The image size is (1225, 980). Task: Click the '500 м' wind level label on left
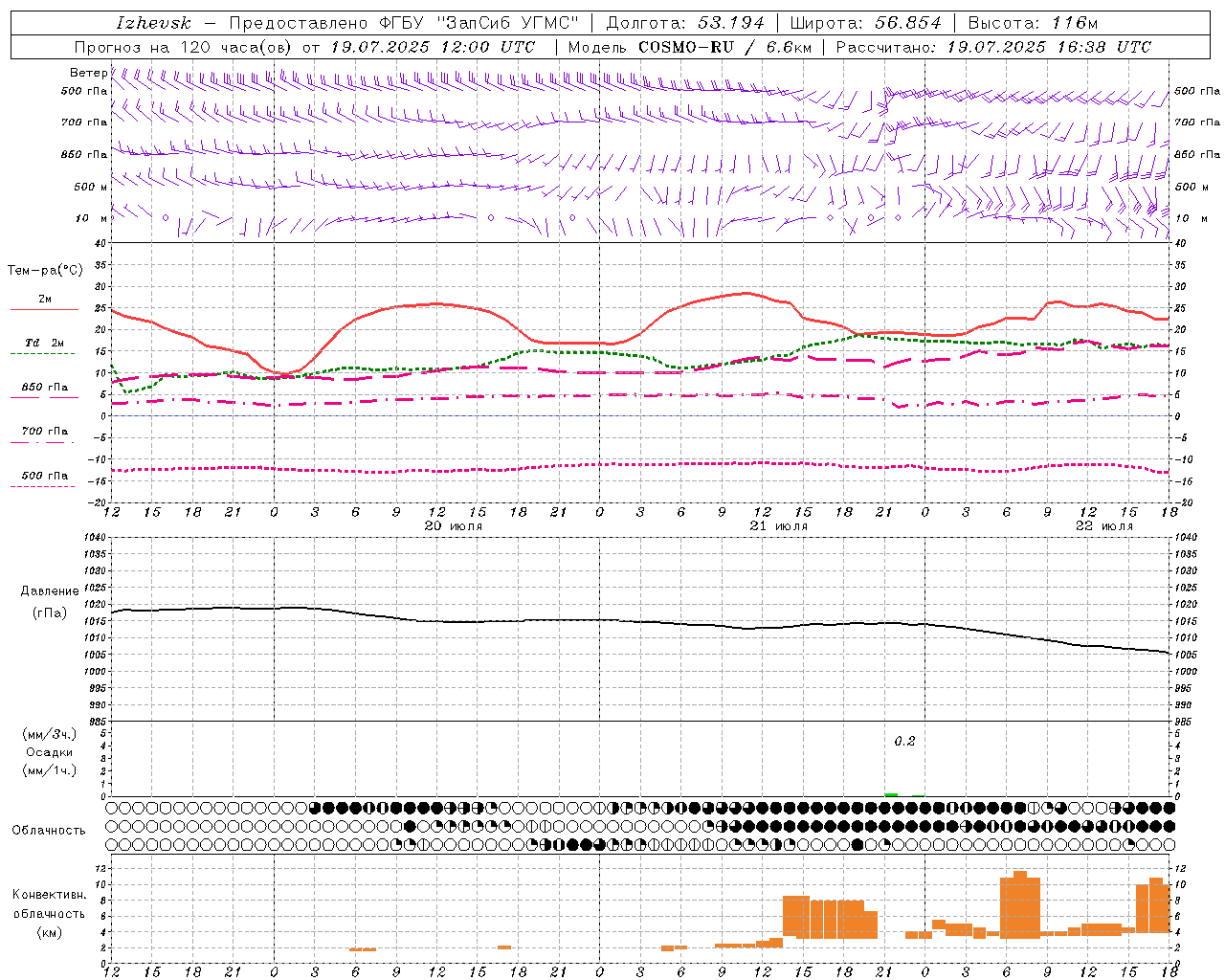(x=91, y=187)
